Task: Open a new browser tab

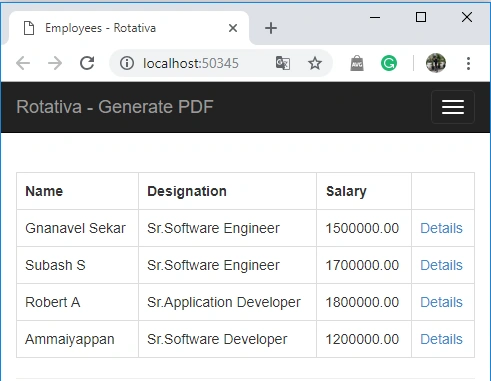Action: click(271, 28)
